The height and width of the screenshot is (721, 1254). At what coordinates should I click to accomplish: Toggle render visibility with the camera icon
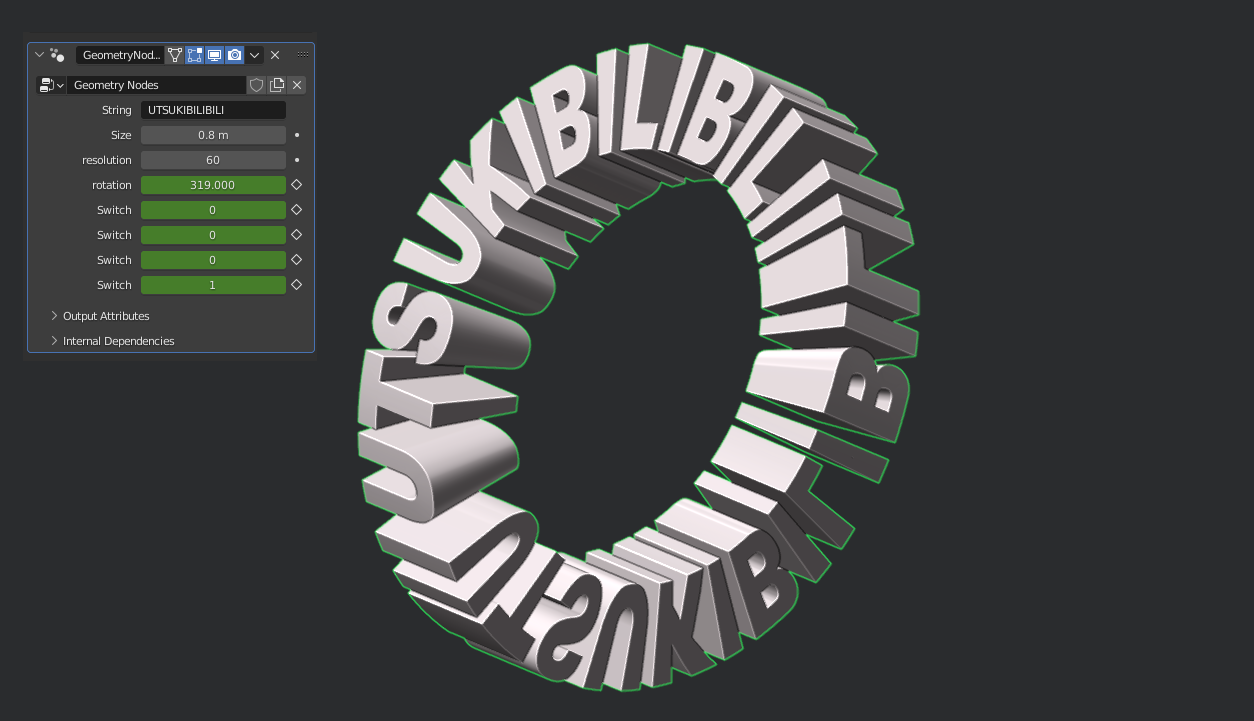coord(234,55)
